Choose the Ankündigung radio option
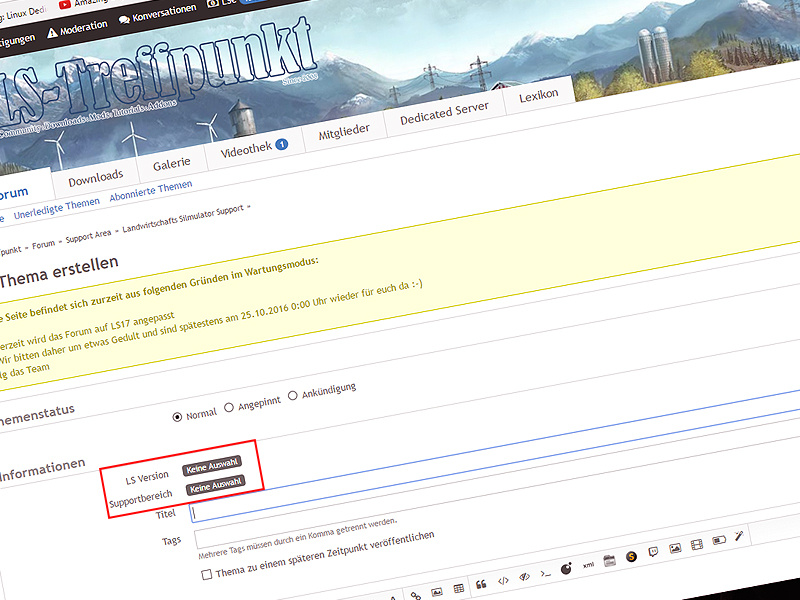 point(293,395)
